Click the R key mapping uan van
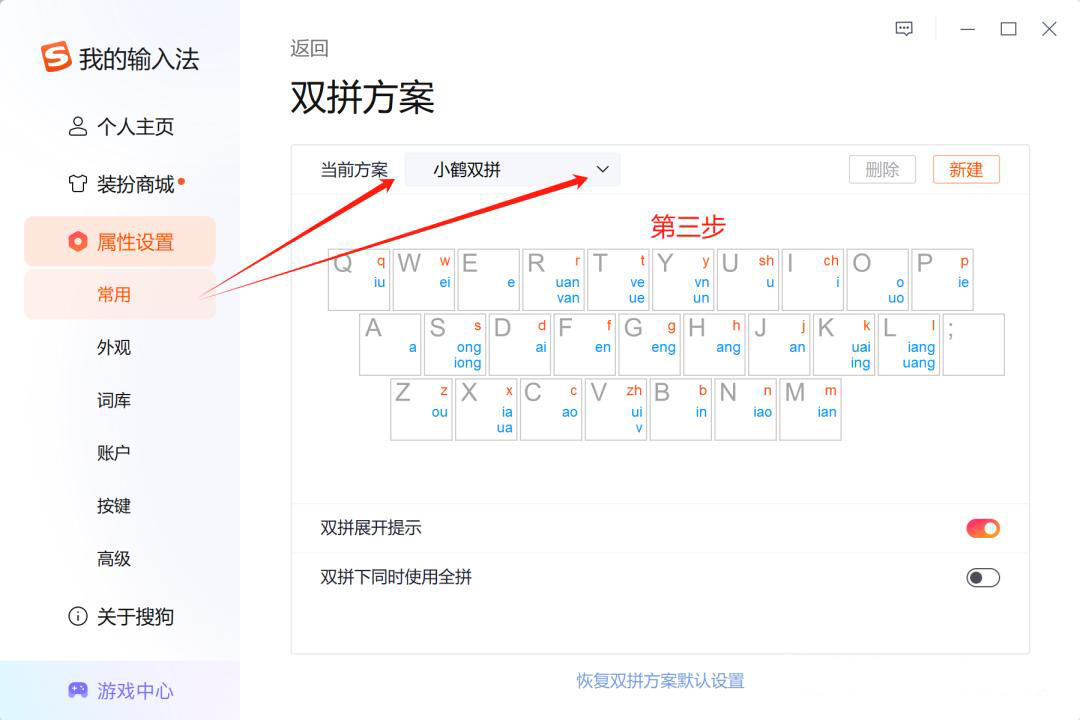 pos(553,280)
